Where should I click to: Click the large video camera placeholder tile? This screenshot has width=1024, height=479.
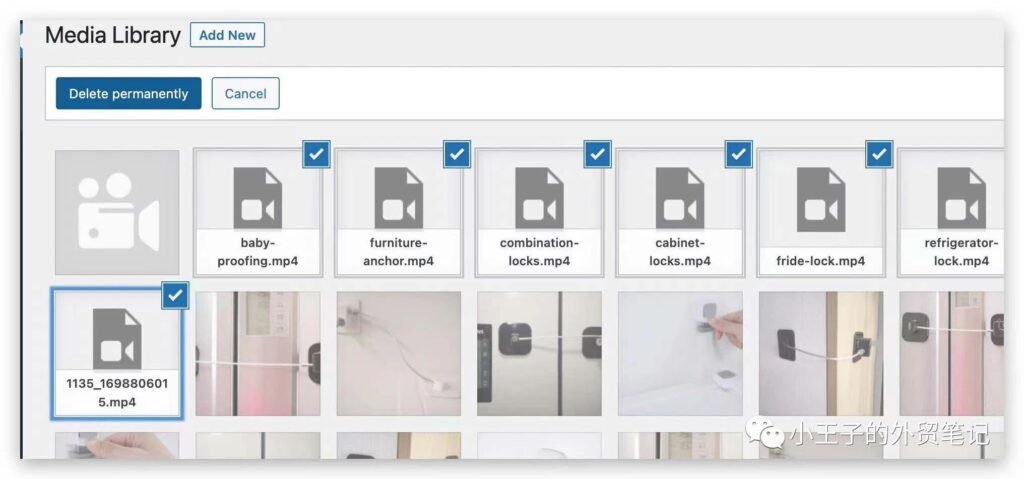point(117,212)
